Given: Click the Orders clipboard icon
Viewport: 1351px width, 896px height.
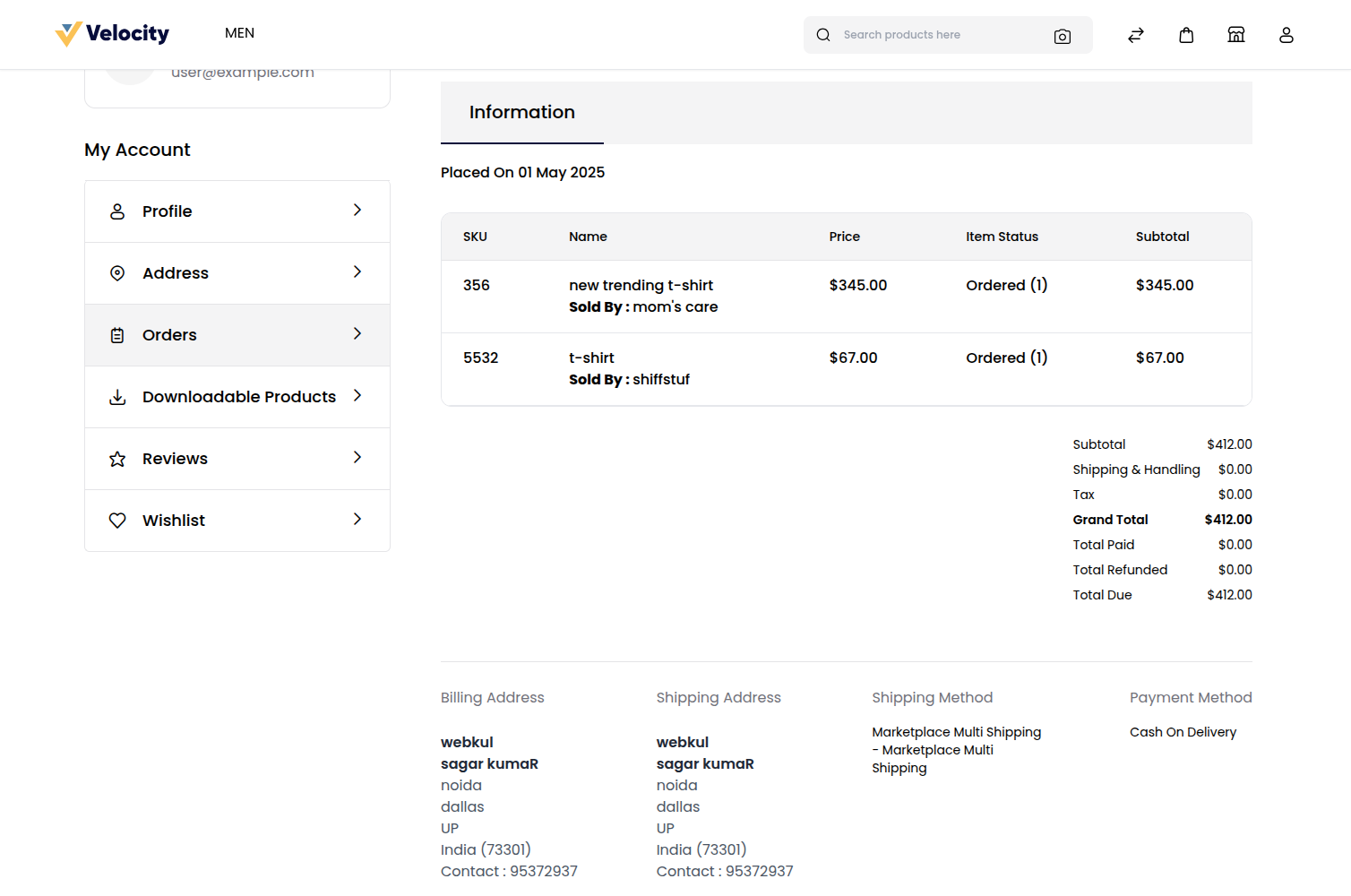Looking at the screenshot, I should click(117, 335).
